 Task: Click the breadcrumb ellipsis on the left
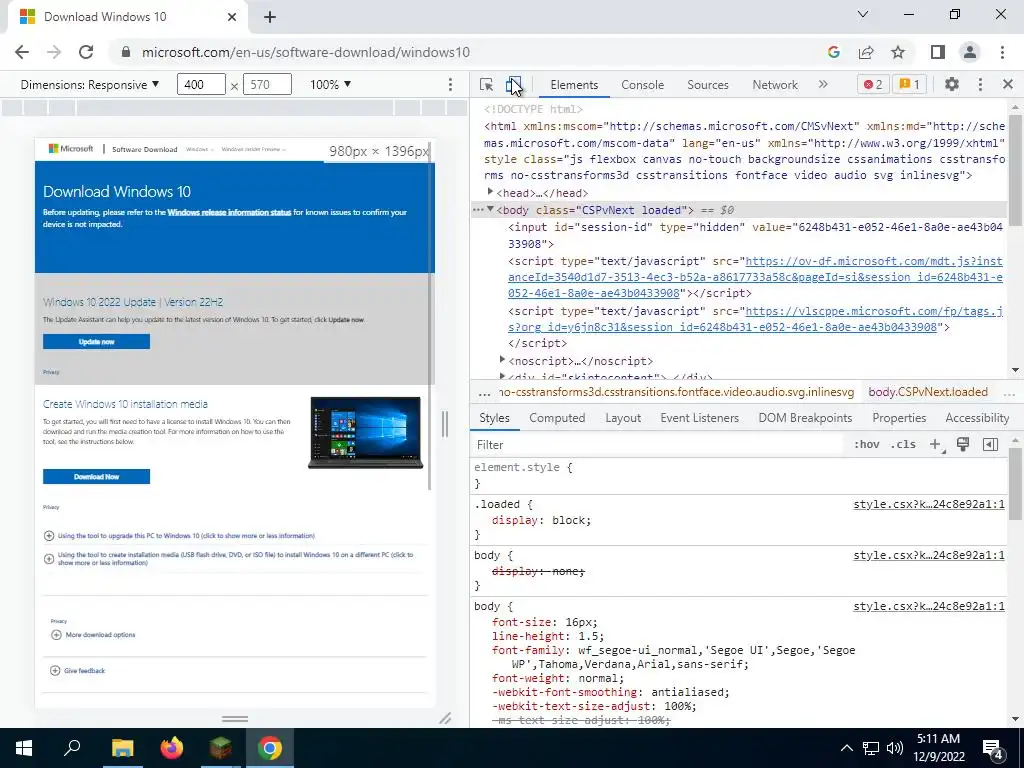[x=484, y=393]
